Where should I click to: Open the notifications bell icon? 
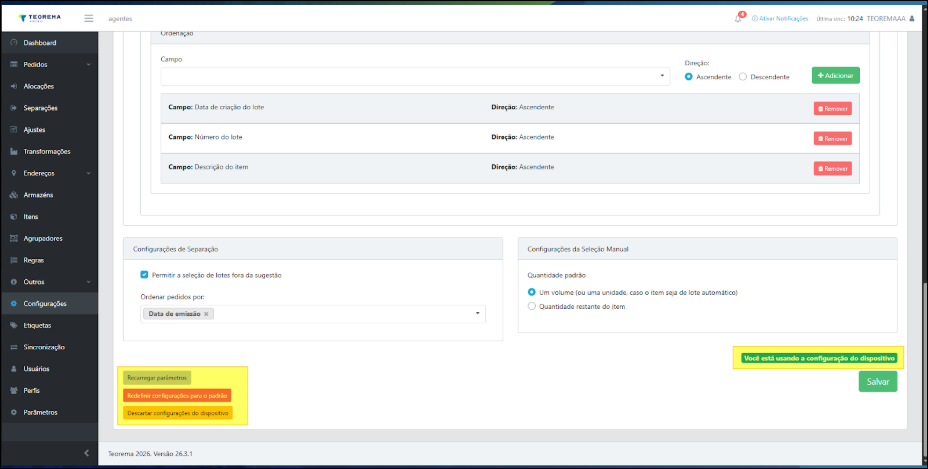738,18
